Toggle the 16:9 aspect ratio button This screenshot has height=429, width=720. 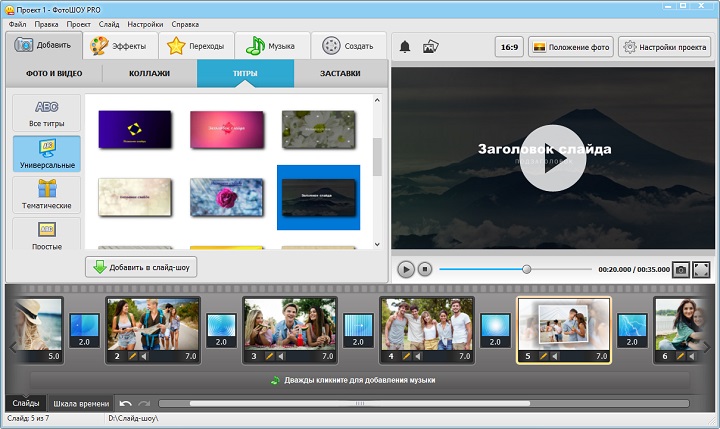[x=508, y=46]
